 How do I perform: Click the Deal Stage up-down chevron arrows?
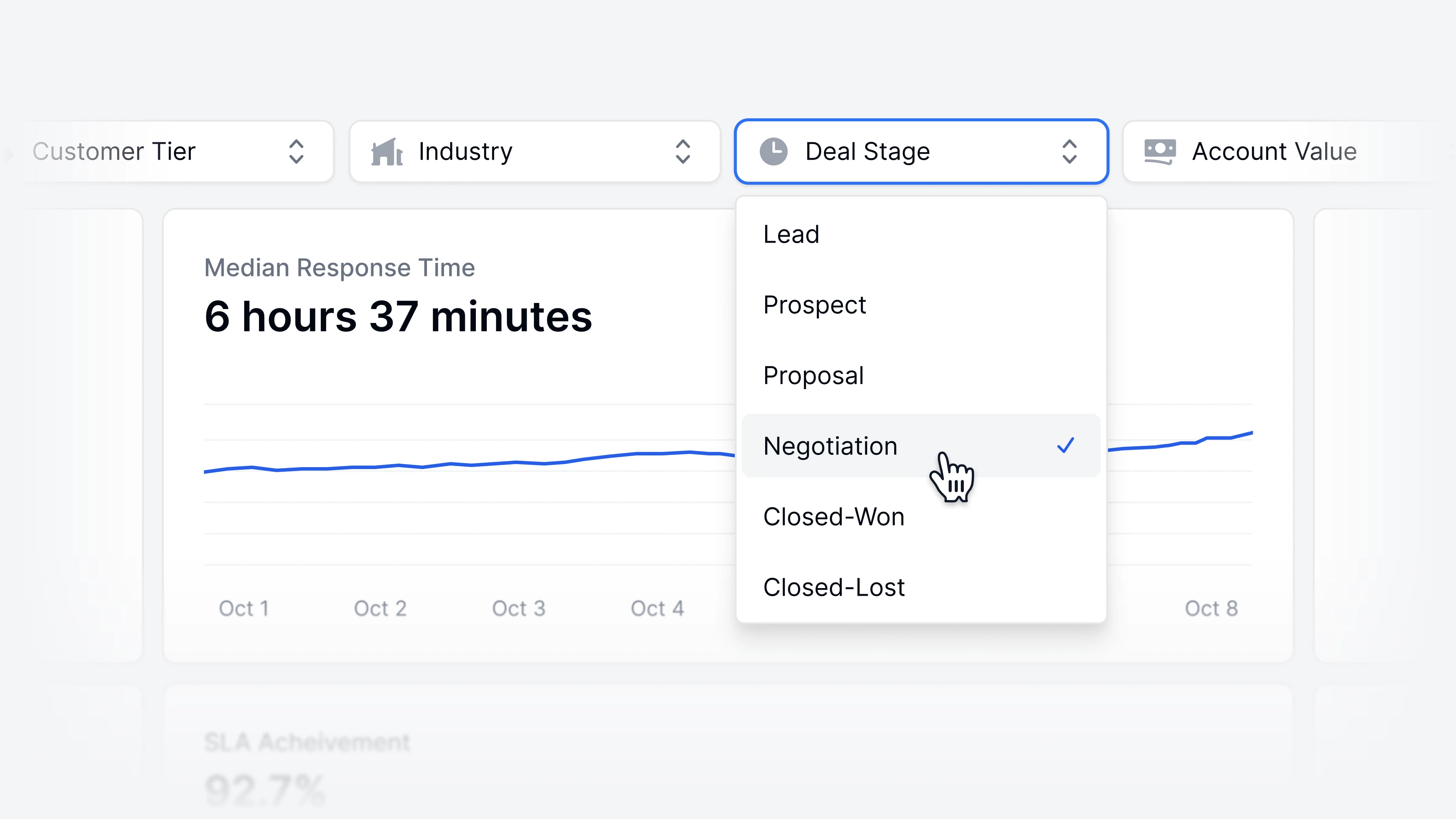(x=1069, y=152)
